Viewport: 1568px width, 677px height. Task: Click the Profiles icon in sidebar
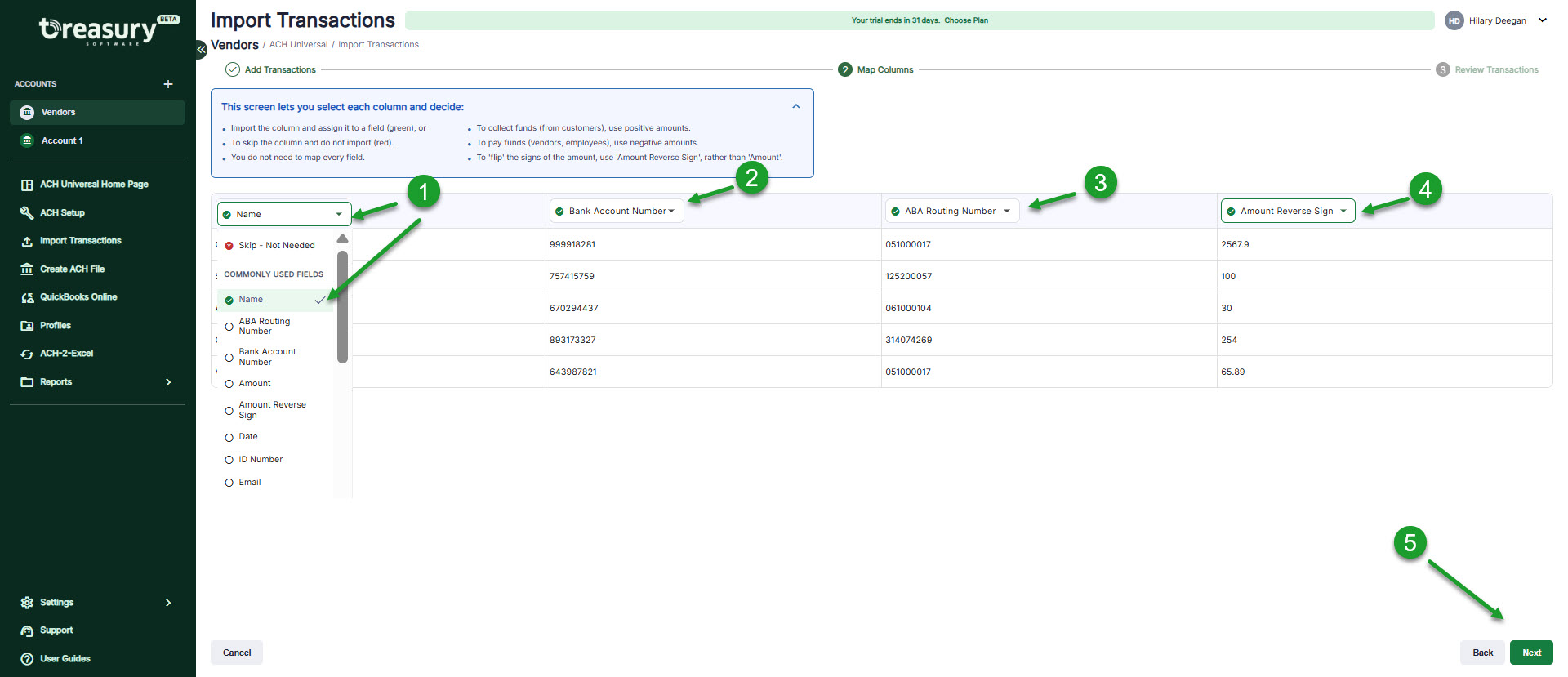point(27,326)
